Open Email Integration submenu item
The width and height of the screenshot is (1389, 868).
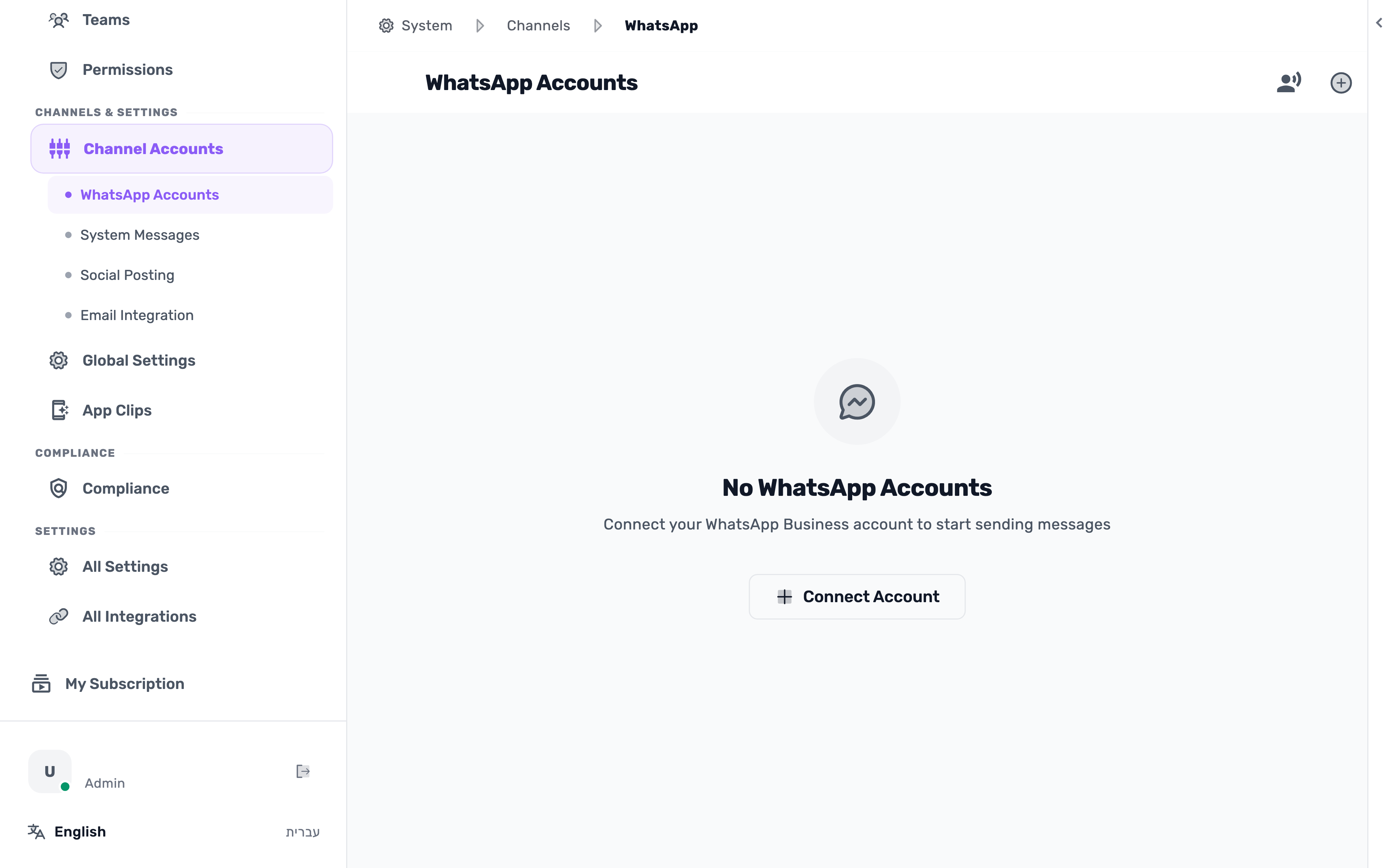[x=190, y=316]
